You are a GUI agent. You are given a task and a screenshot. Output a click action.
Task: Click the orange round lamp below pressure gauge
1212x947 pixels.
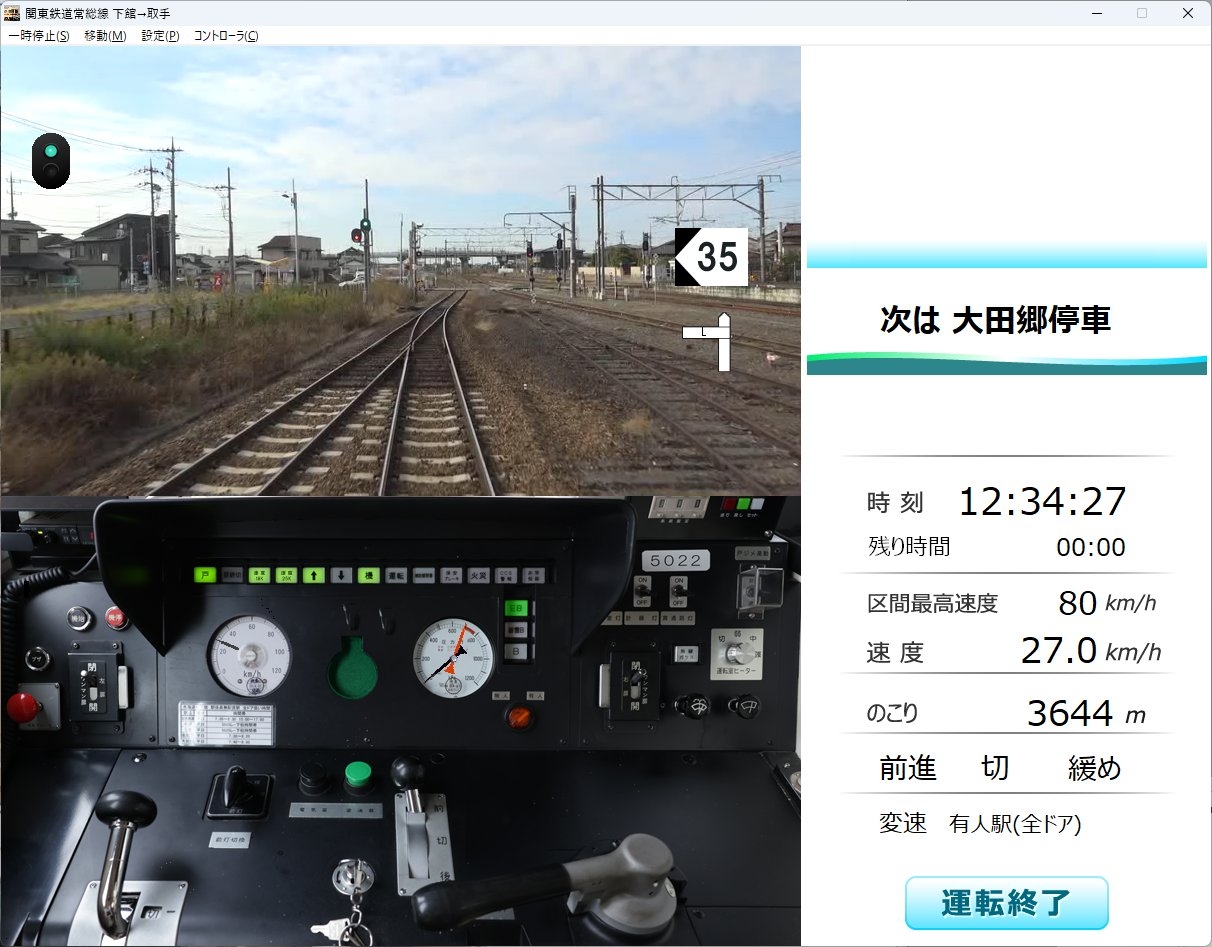518,716
